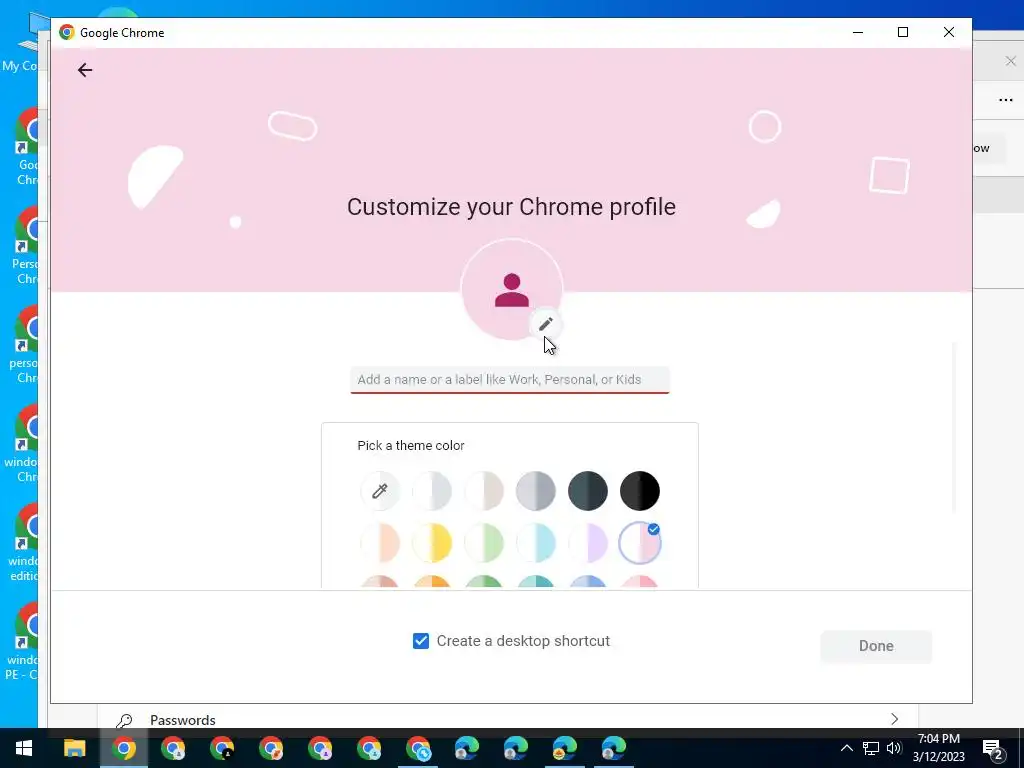Image resolution: width=1024 pixels, height=768 pixels.
Task: Open three-dot menu in background window
Action: pos(1006,100)
